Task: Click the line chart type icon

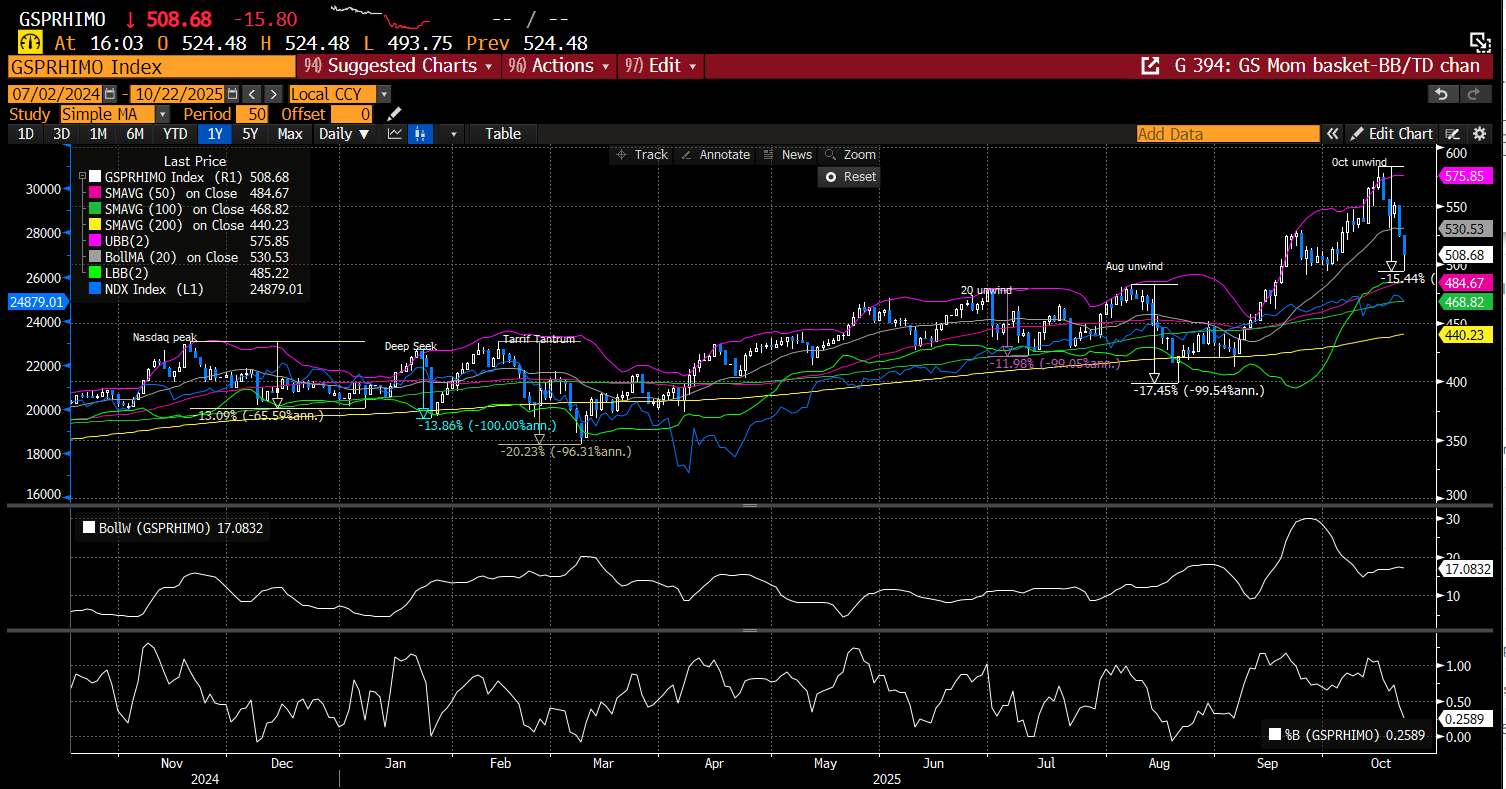Action: click(395, 134)
